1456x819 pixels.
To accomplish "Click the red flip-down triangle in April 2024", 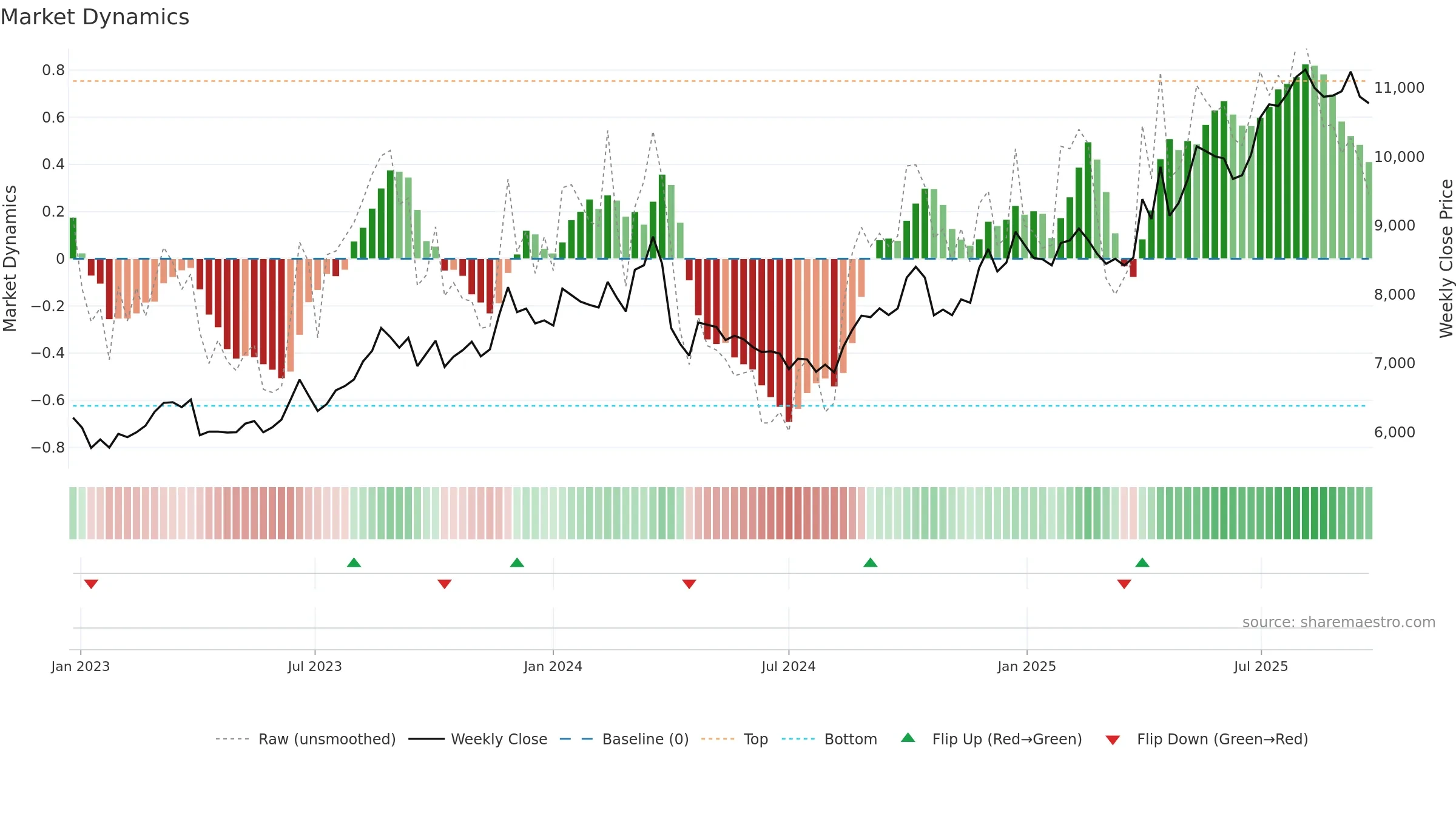I will [689, 584].
